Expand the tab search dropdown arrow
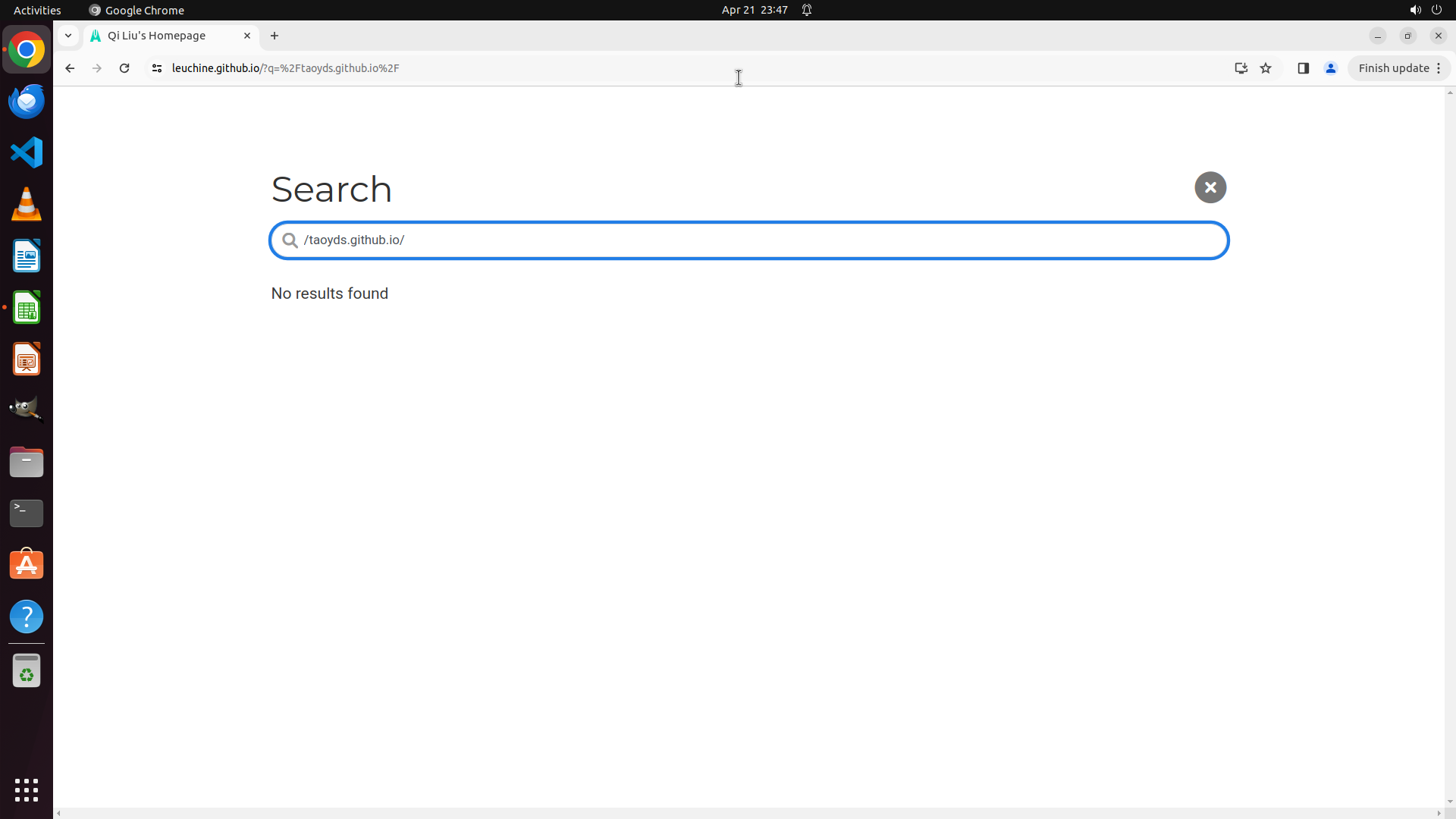The height and width of the screenshot is (819, 1456). point(68,36)
